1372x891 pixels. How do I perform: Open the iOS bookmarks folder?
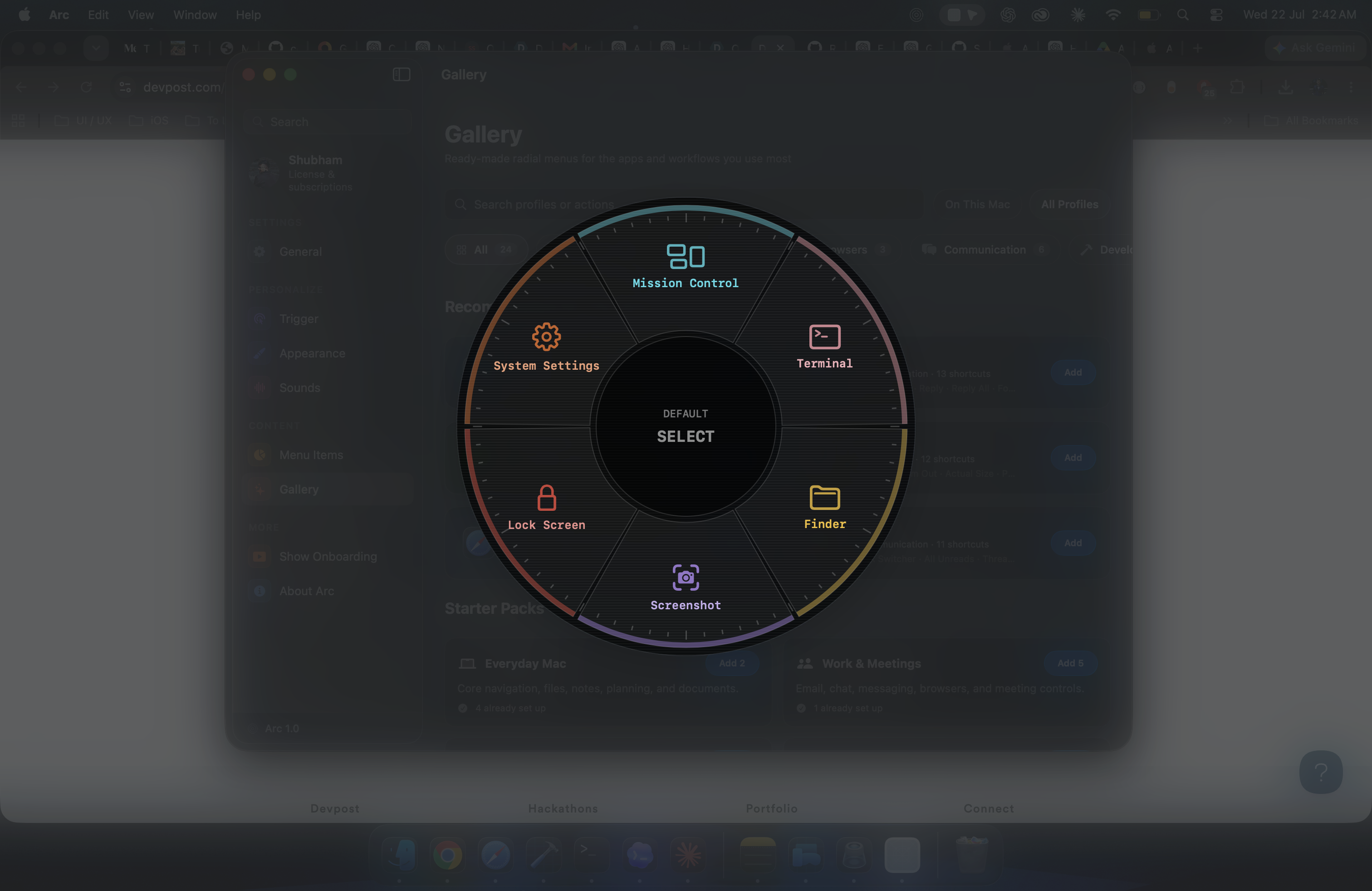tap(149, 121)
